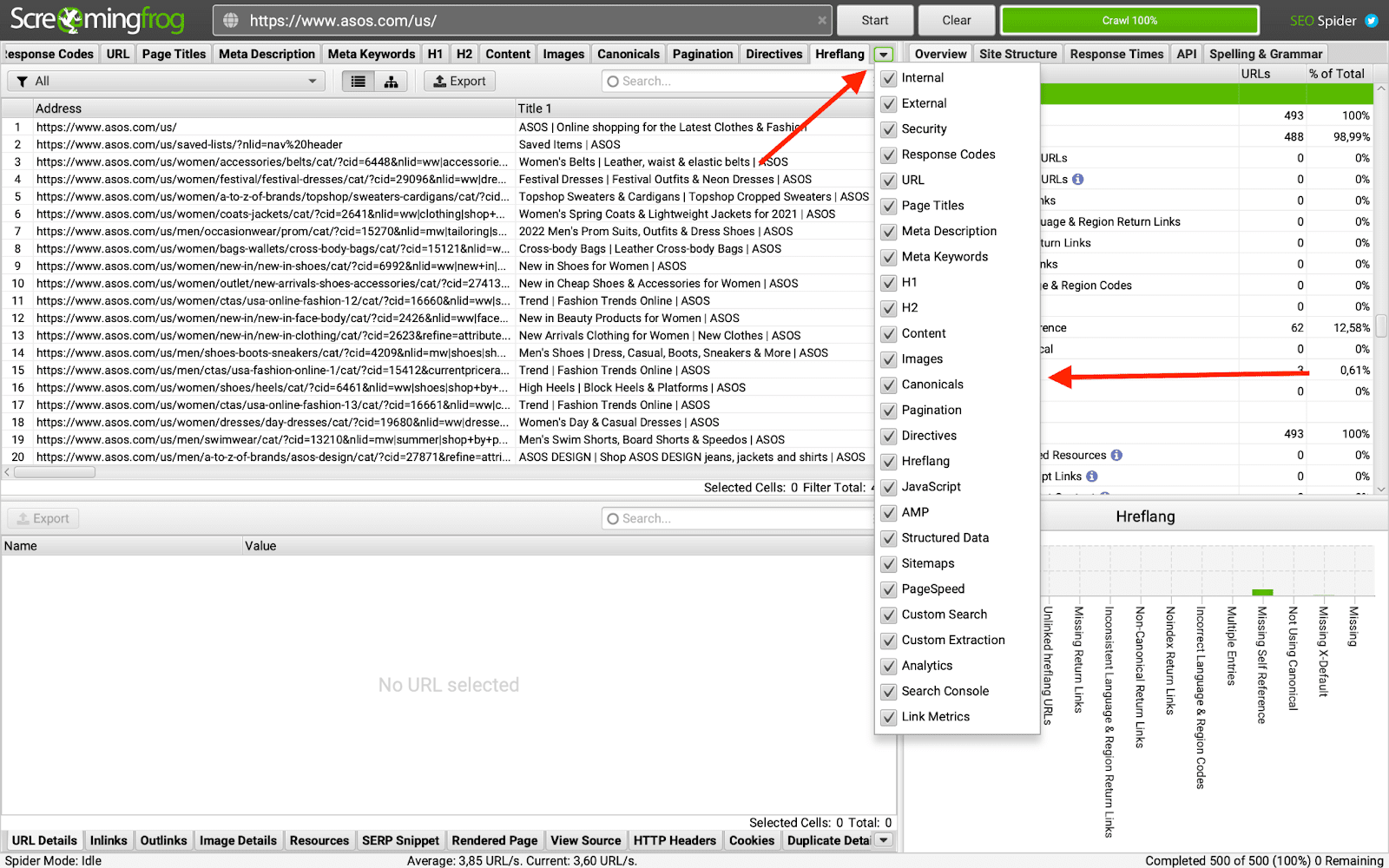Open the Meta Description tab
1389x868 pixels.
point(267,54)
